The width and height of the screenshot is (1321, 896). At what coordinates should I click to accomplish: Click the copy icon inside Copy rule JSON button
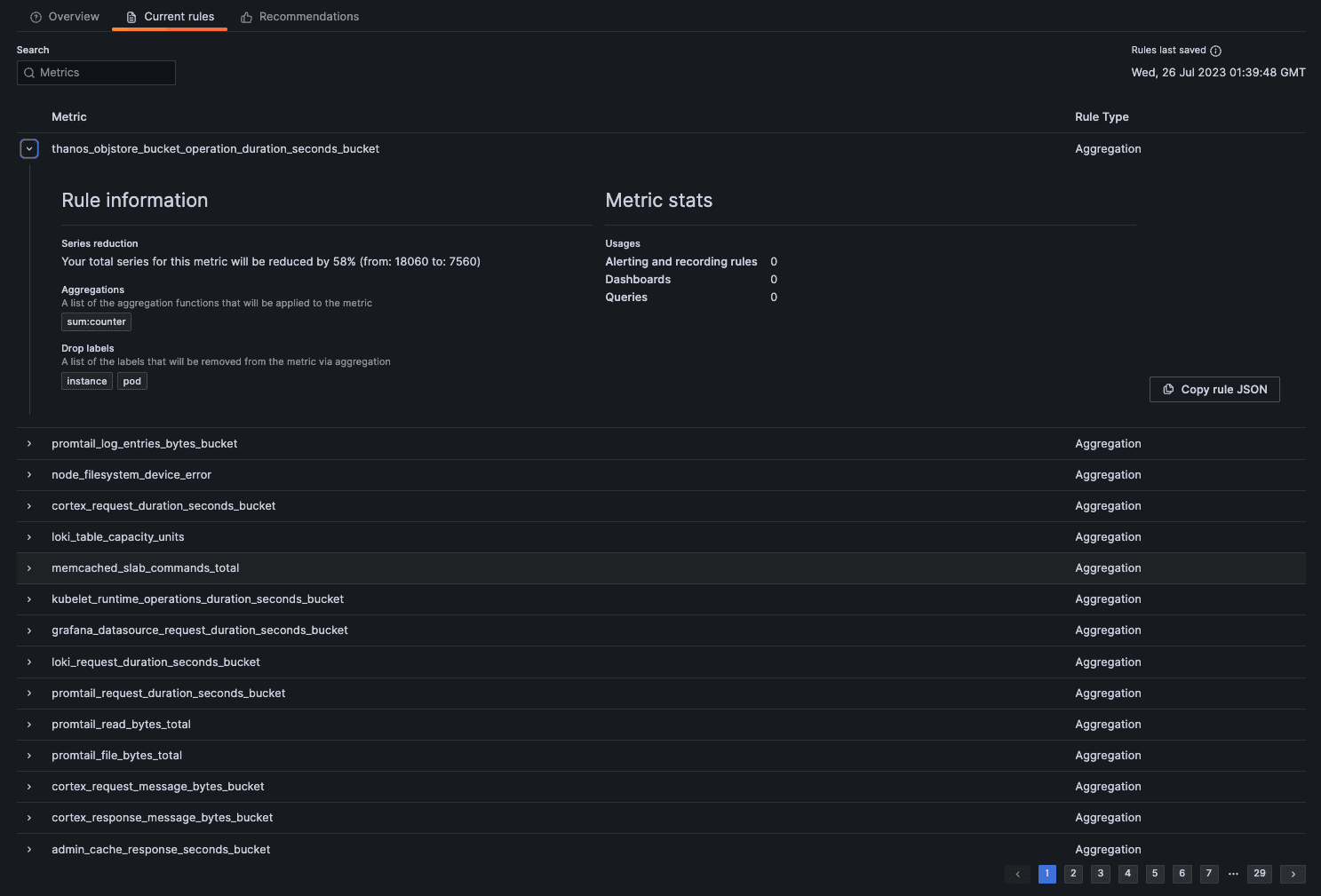coord(1168,389)
